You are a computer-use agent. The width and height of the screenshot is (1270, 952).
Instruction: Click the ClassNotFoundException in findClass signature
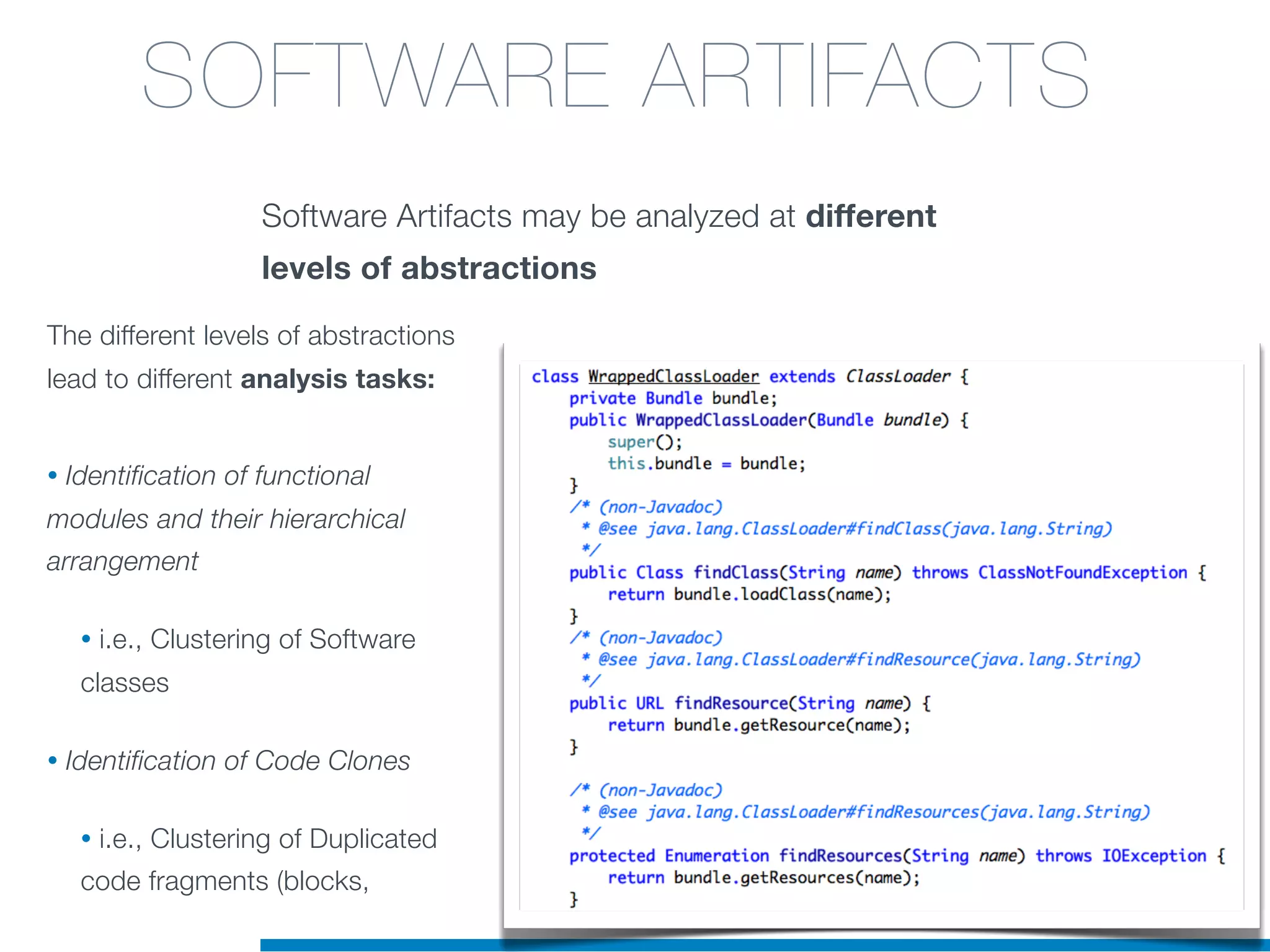tap(1083, 572)
